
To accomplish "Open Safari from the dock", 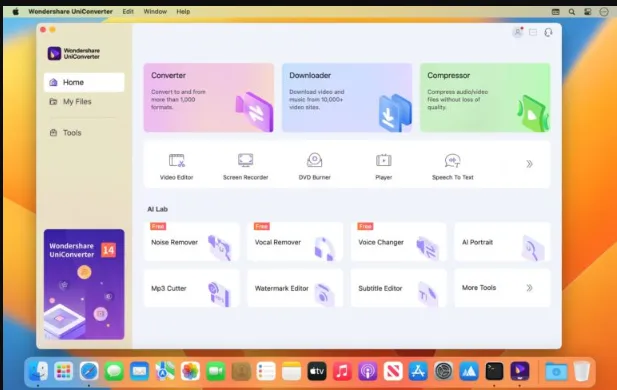I will [89, 371].
